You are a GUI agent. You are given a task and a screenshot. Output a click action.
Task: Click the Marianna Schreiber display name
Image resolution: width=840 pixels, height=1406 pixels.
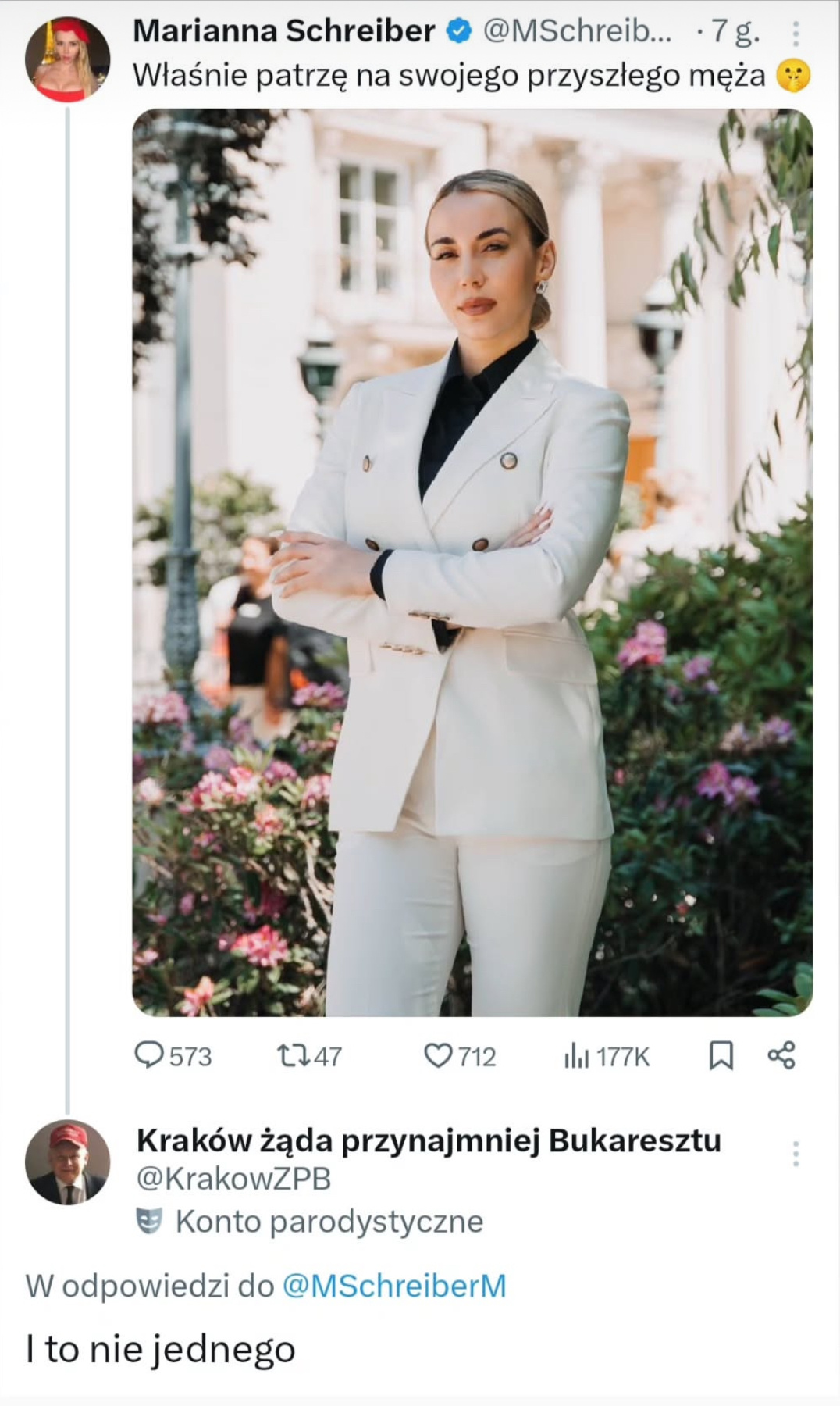284,31
